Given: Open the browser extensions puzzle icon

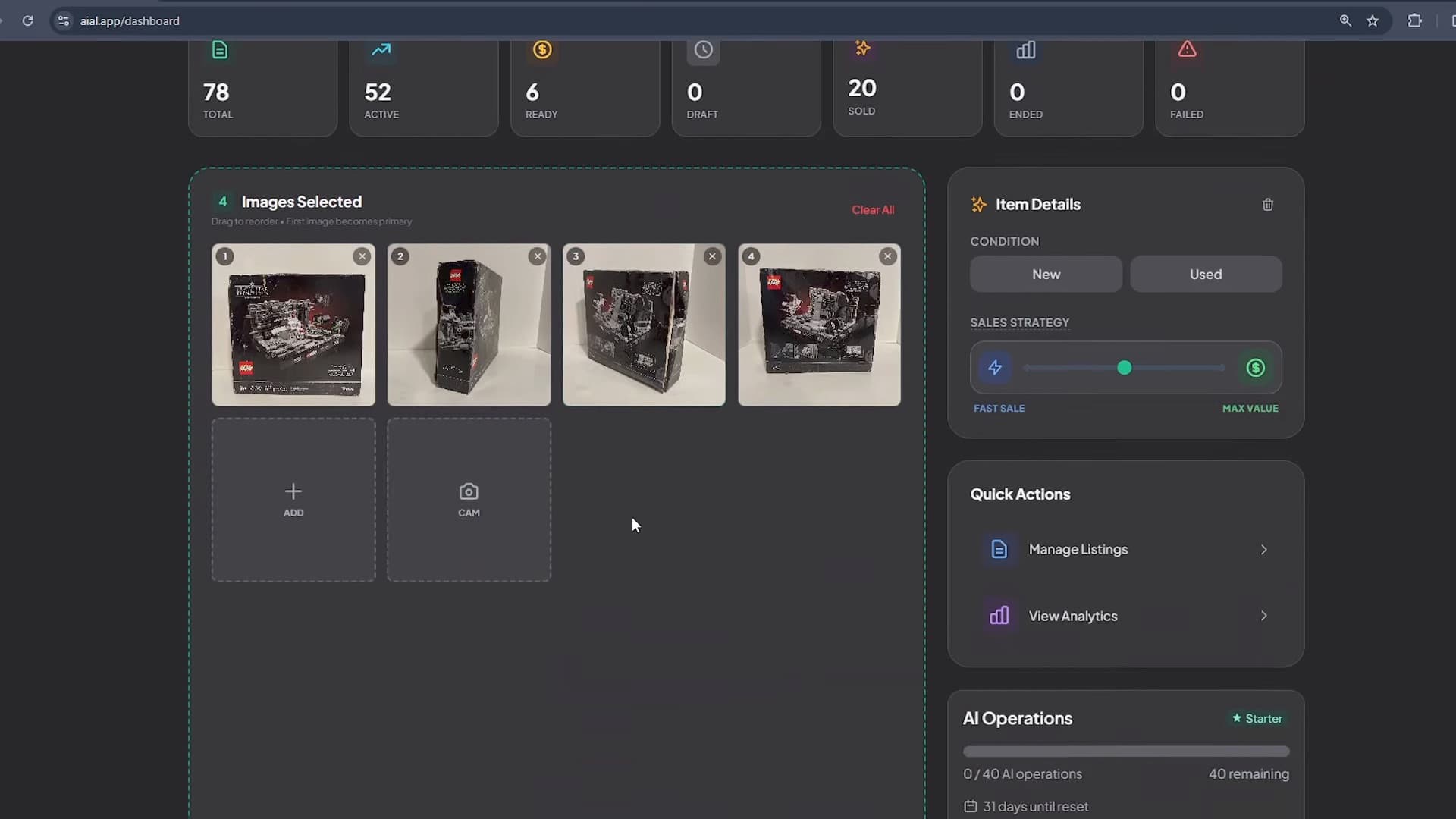Looking at the screenshot, I should (x=1415, y=20).
